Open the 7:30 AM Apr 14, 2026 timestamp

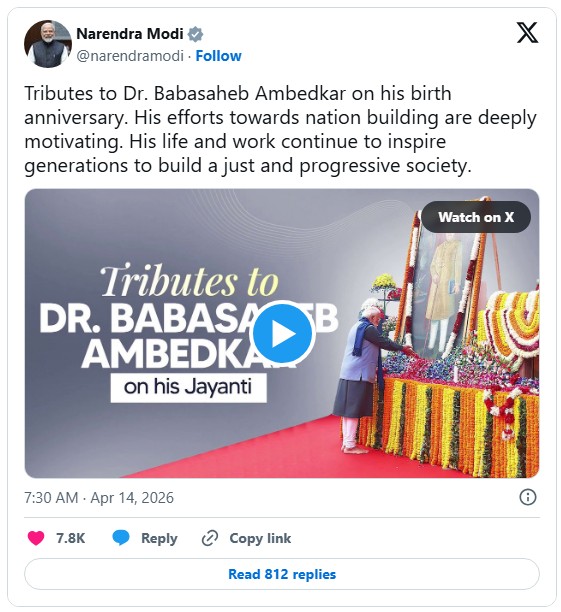[x=99, y=498]
